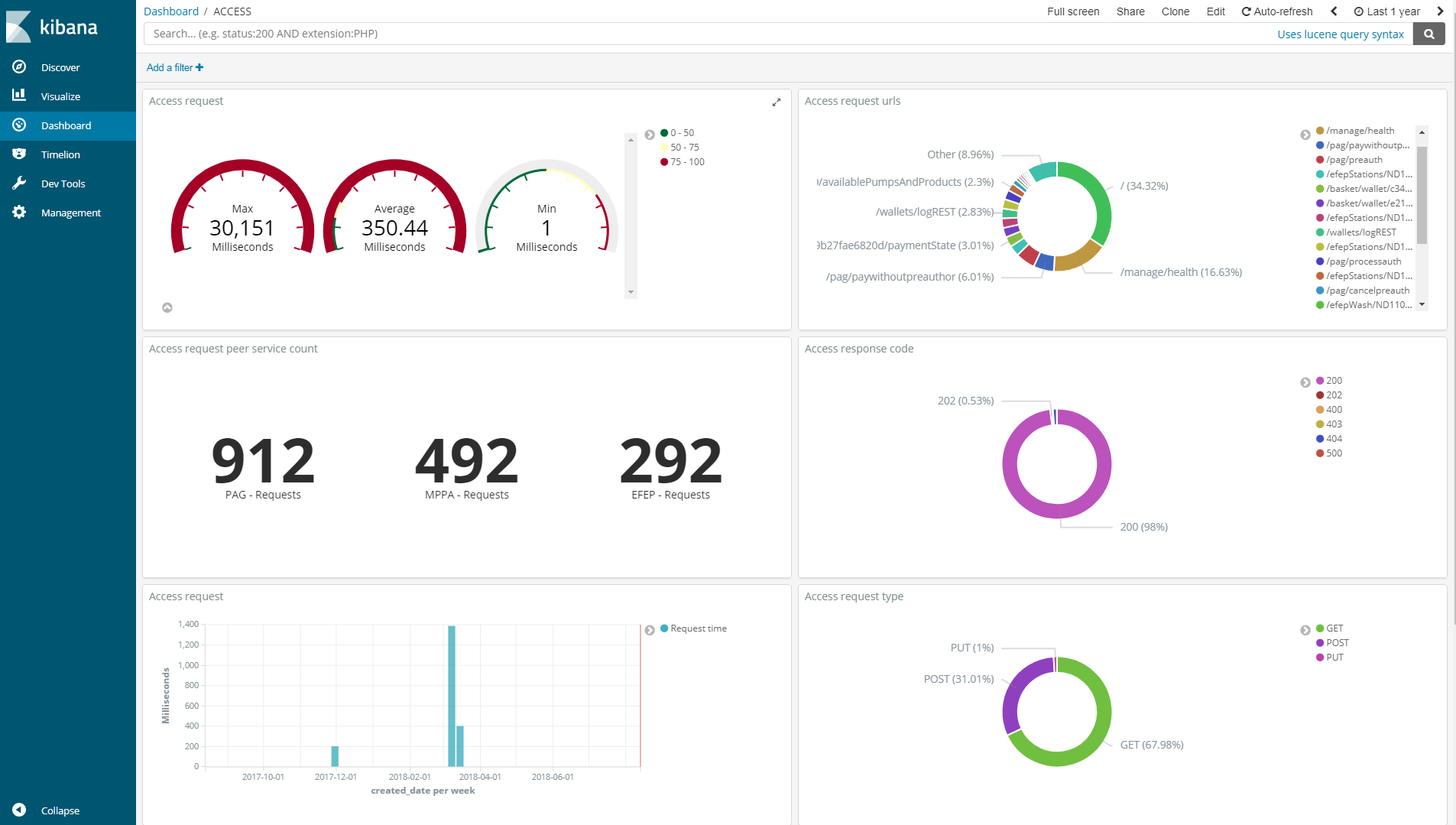The height and width of the screenshot is (825, 1456).
Task: Click the /manage/health legend entry
Action: (1355, 131)
